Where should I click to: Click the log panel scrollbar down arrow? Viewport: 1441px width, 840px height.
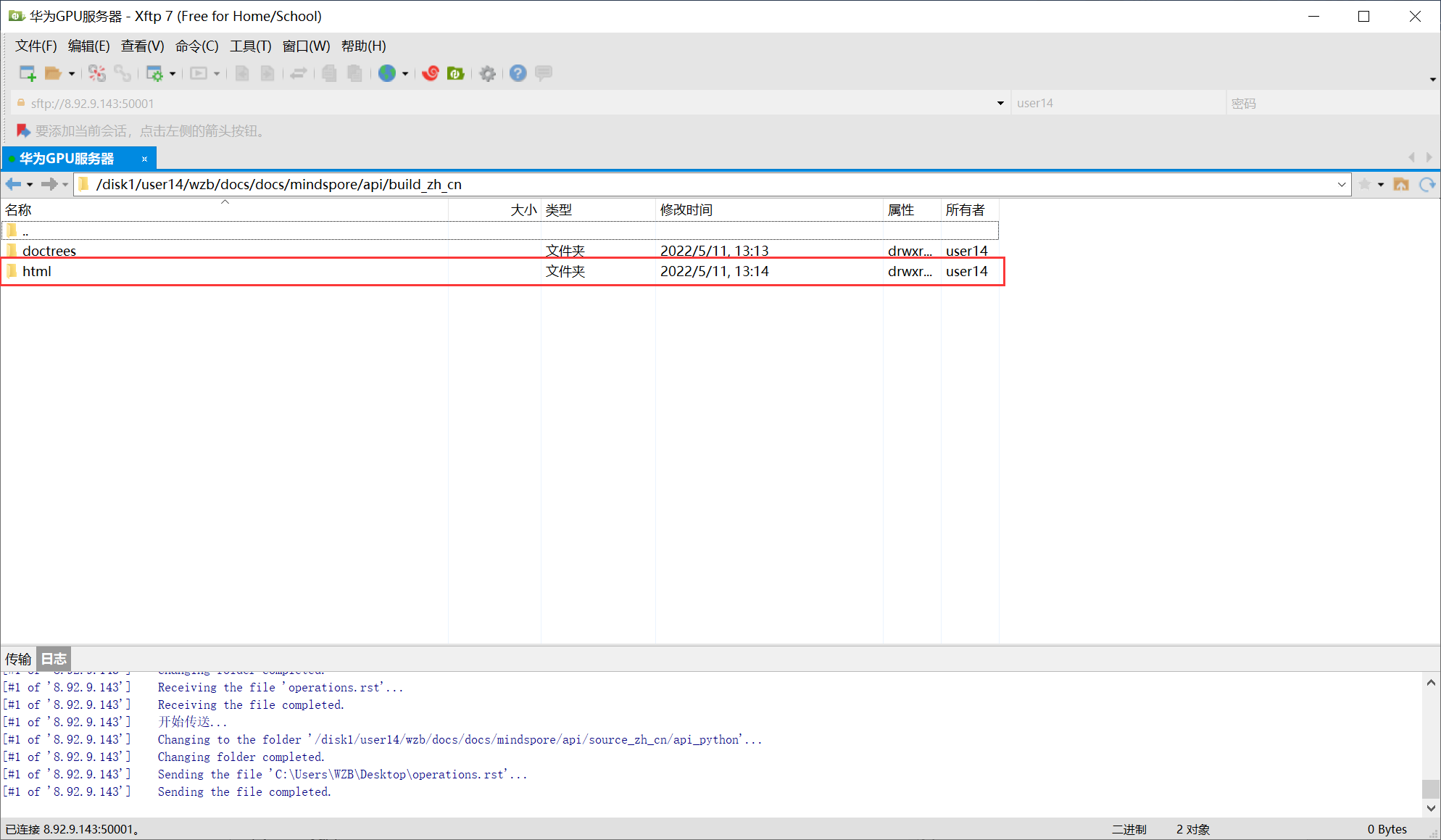(x=1431, y=808)
